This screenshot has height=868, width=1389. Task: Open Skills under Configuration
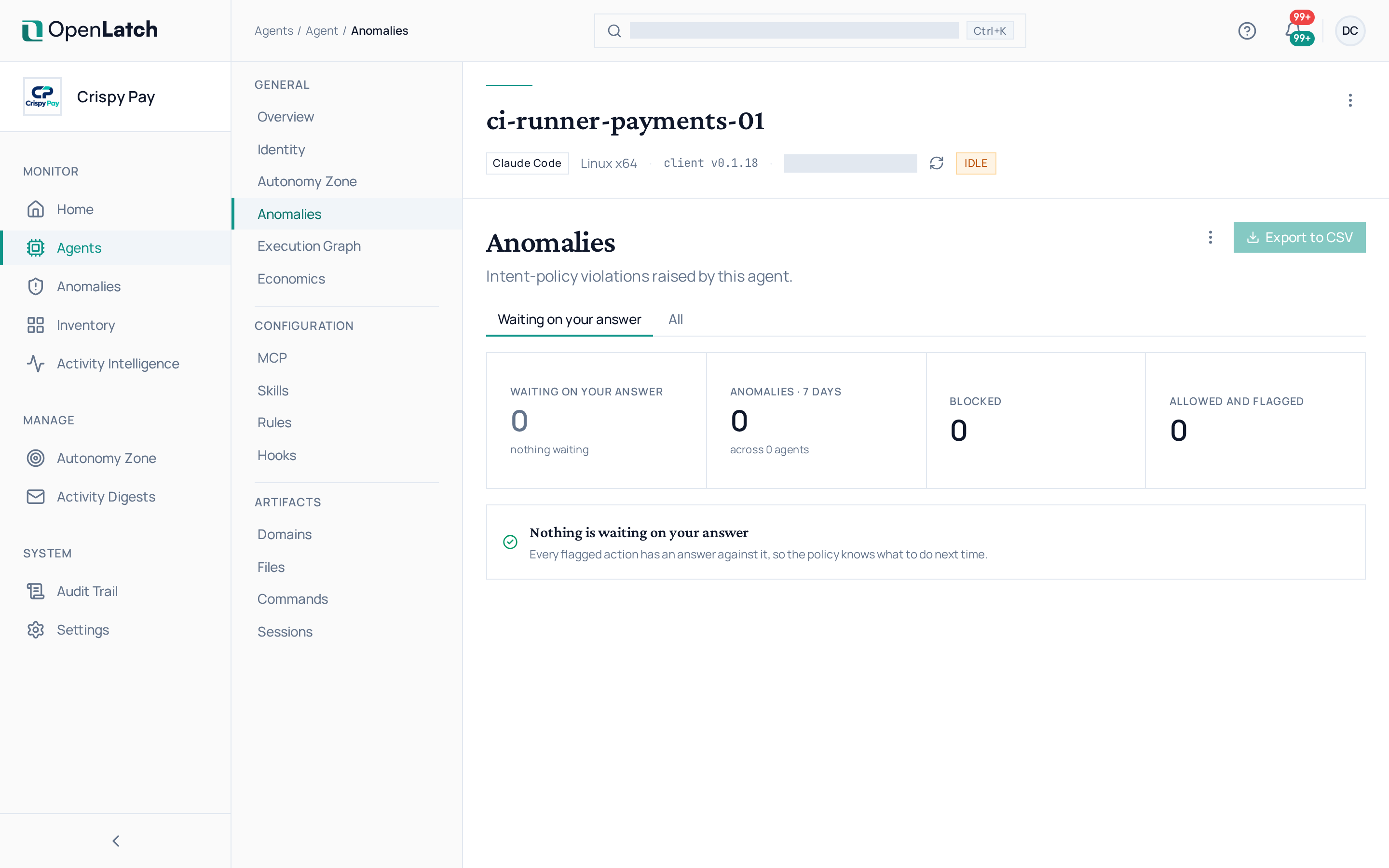click(347, 391)
